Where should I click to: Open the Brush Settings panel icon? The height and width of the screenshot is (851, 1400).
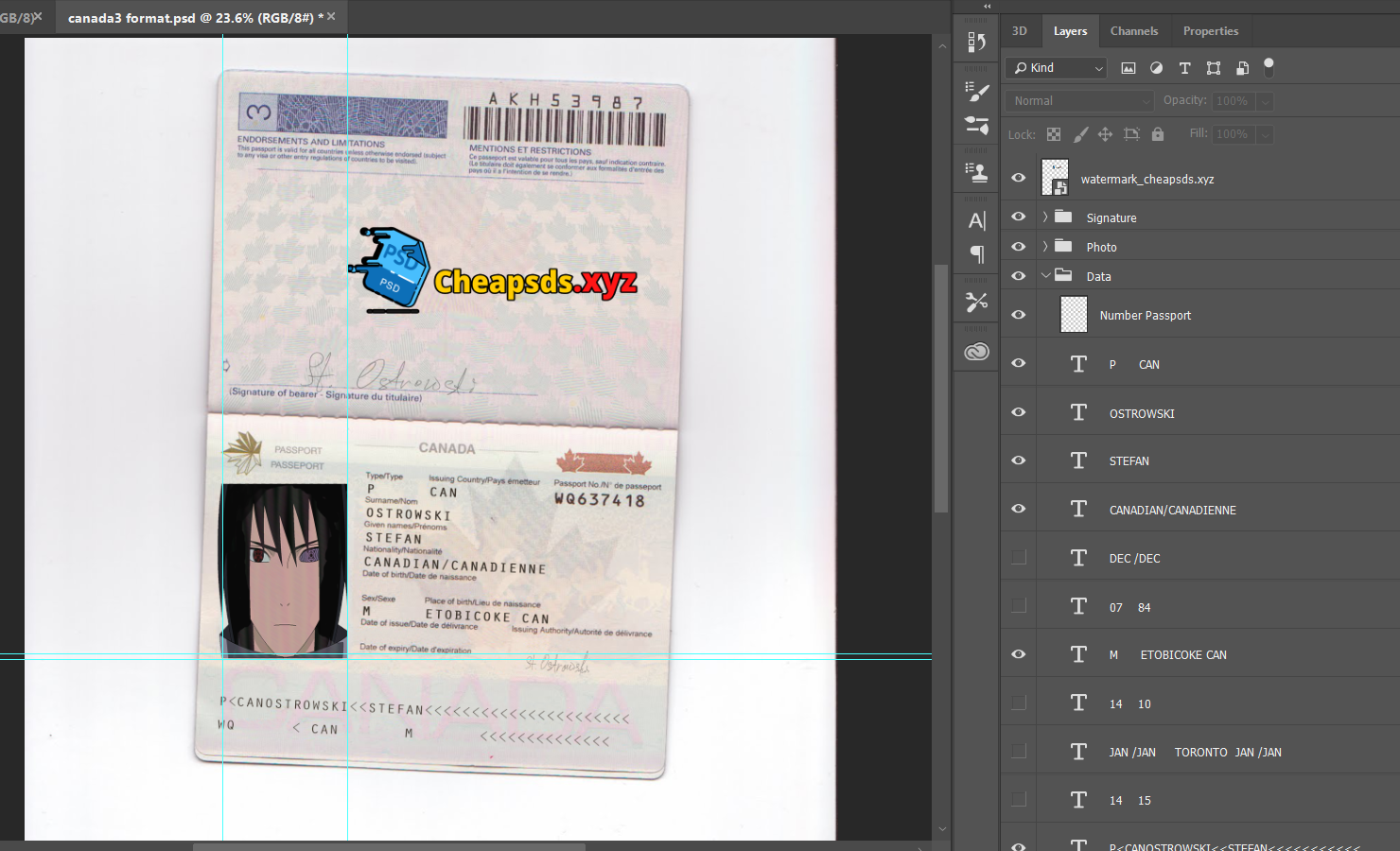point(976,92)
